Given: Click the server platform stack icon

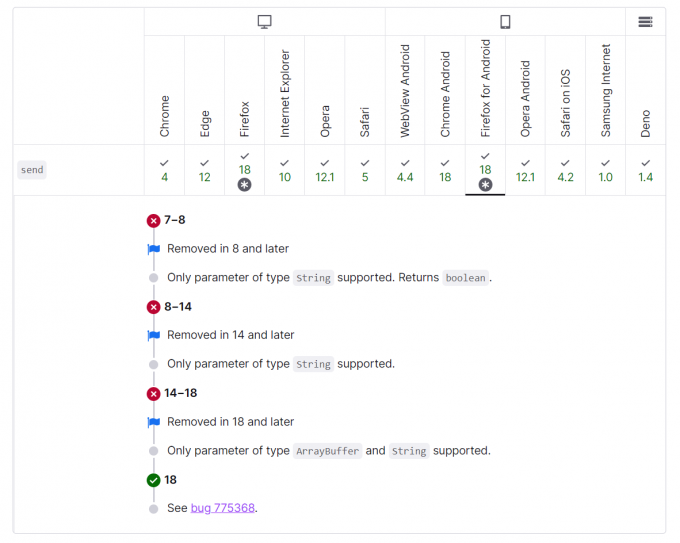Looking at the screenshot, I should coord(645,22).
